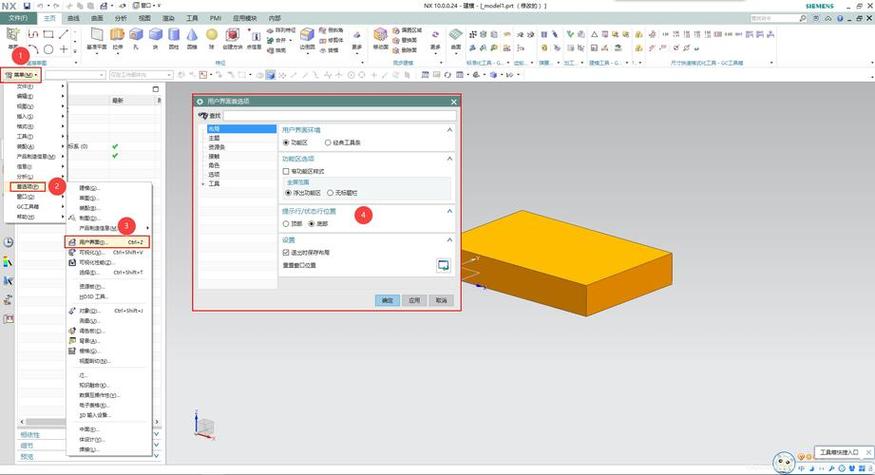Screen dimensions: 875x475
Task: Select the Classic Toolbars (经典工具条) radio button
Action: 328,143
